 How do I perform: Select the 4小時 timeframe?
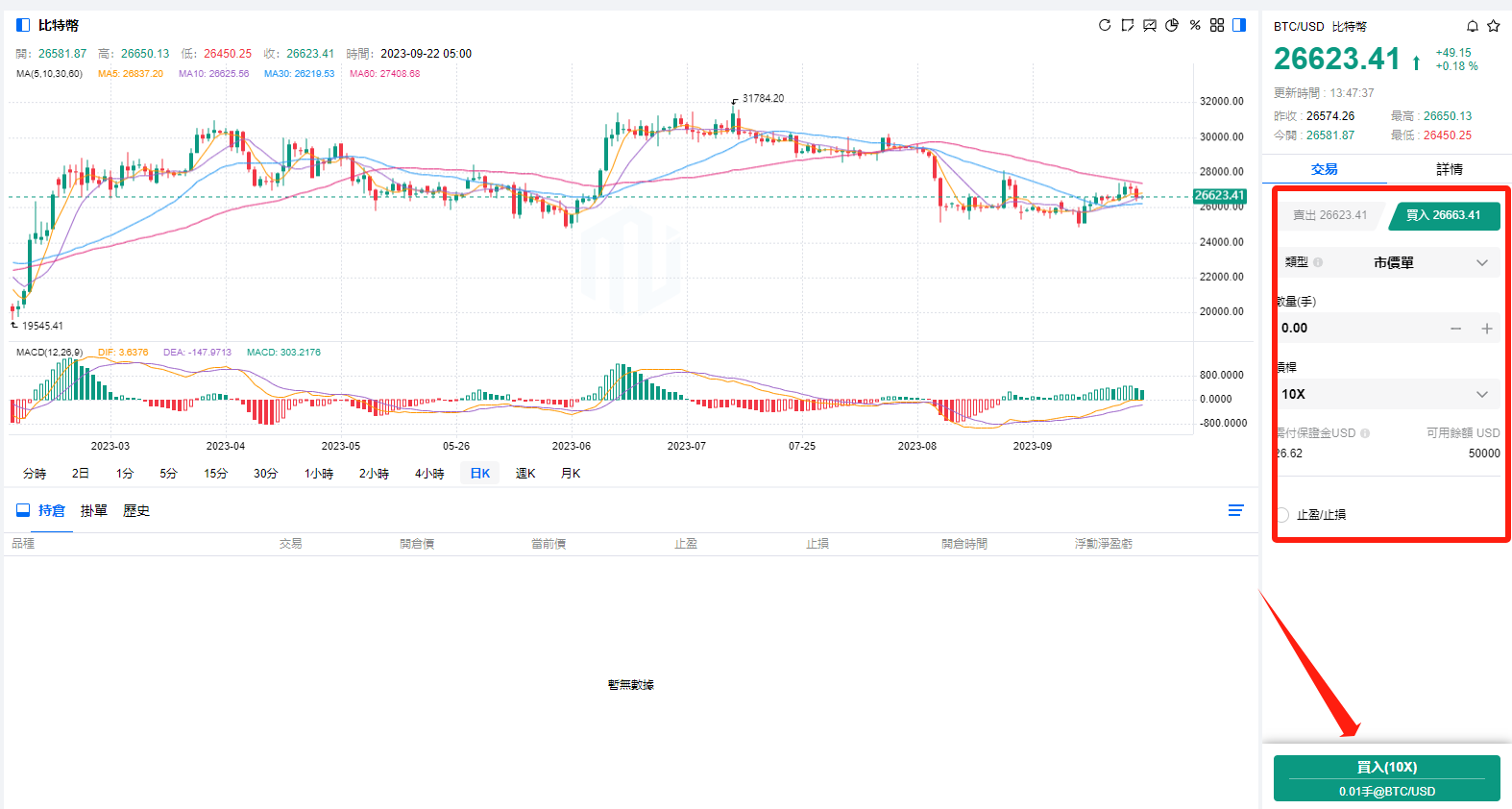(x=429, y=474)
